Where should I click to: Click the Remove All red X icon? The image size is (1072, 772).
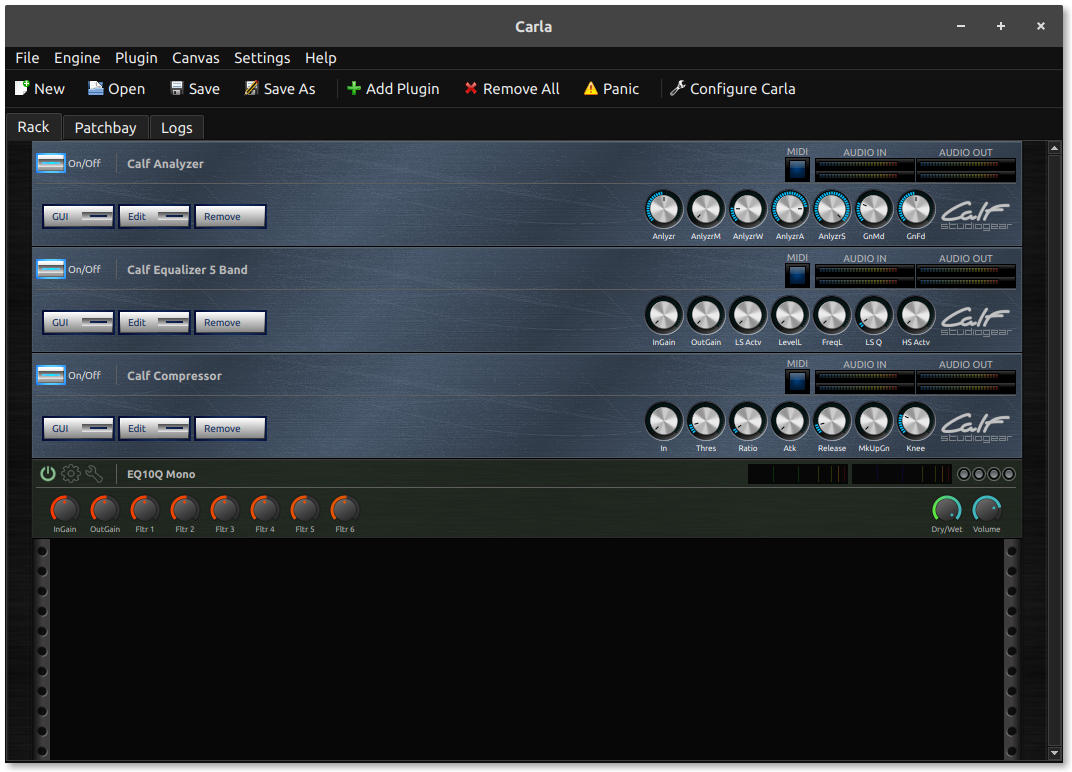471,89
